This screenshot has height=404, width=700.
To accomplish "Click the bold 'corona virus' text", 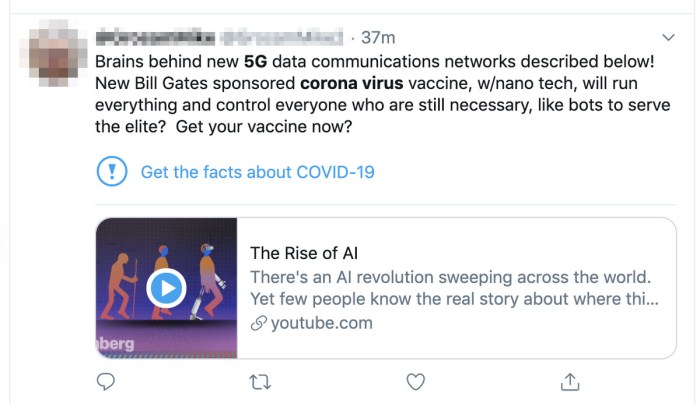I will tap(346, 83).
